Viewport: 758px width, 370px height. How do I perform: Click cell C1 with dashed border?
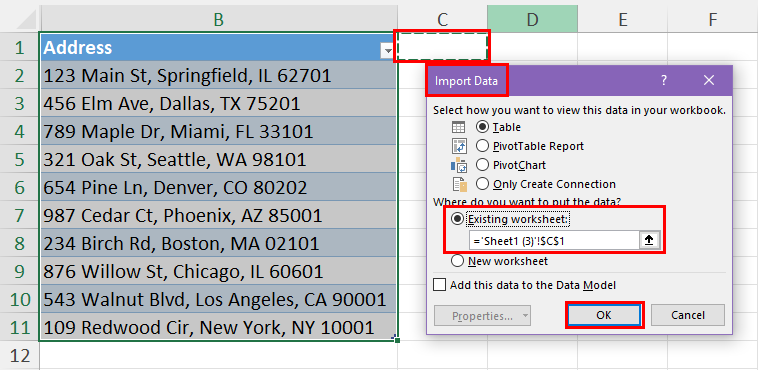[442, 46]
